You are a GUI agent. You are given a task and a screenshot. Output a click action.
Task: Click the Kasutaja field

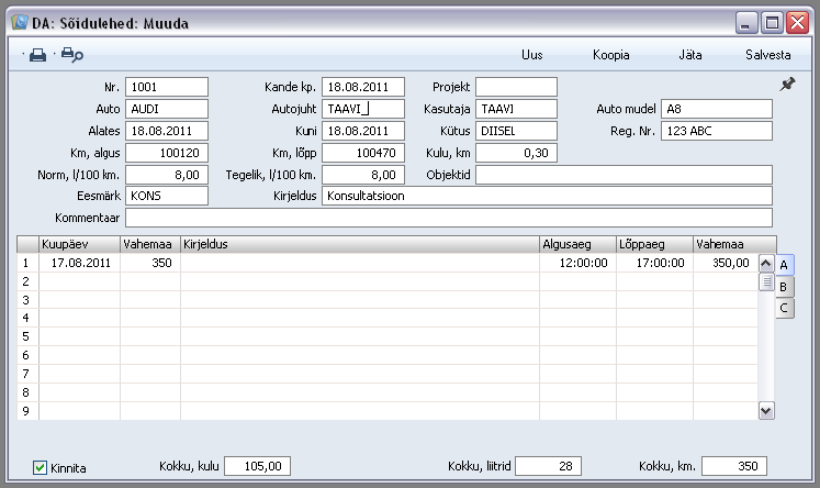pos(516,109)
